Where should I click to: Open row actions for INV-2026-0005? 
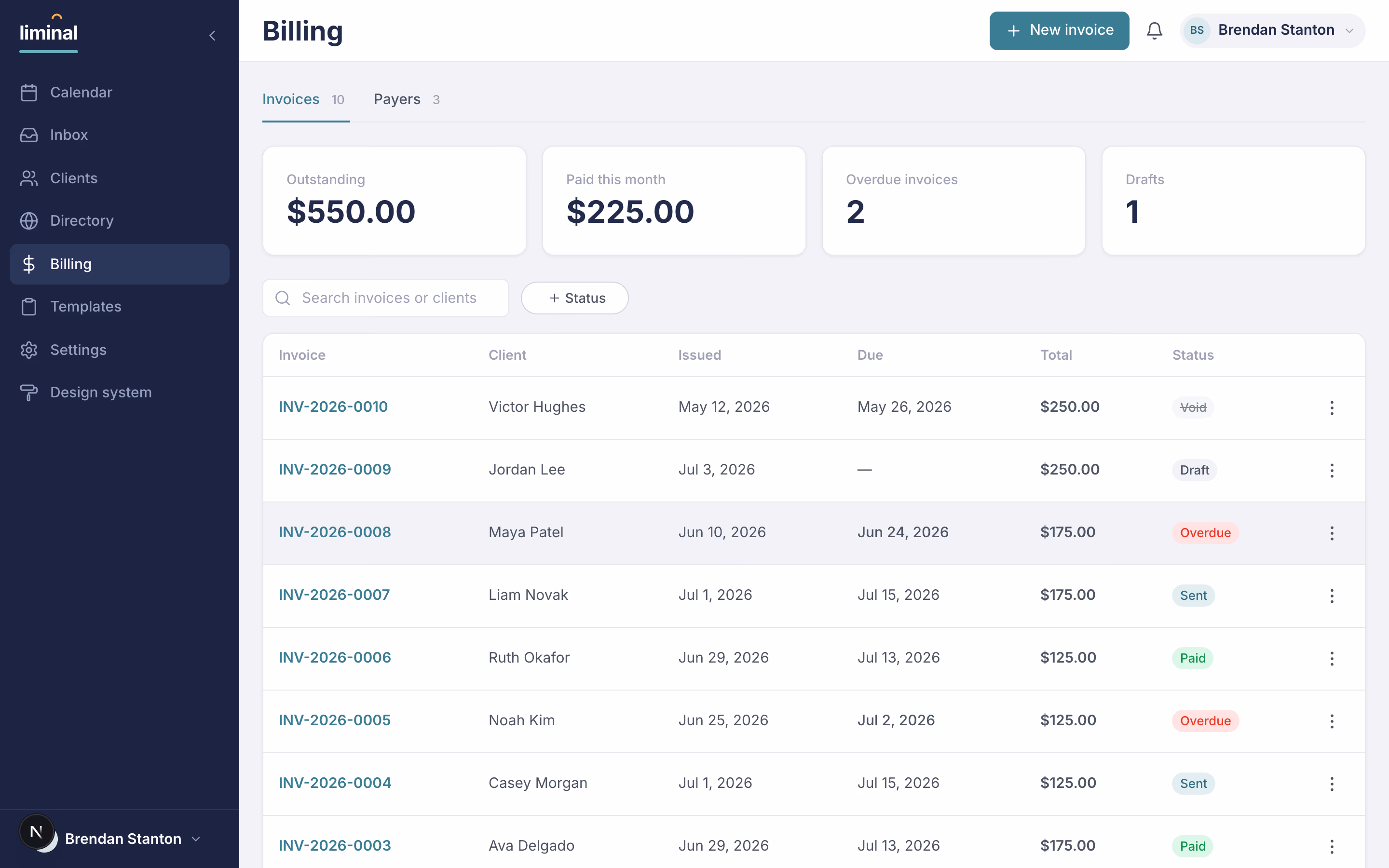(1332, 721)
